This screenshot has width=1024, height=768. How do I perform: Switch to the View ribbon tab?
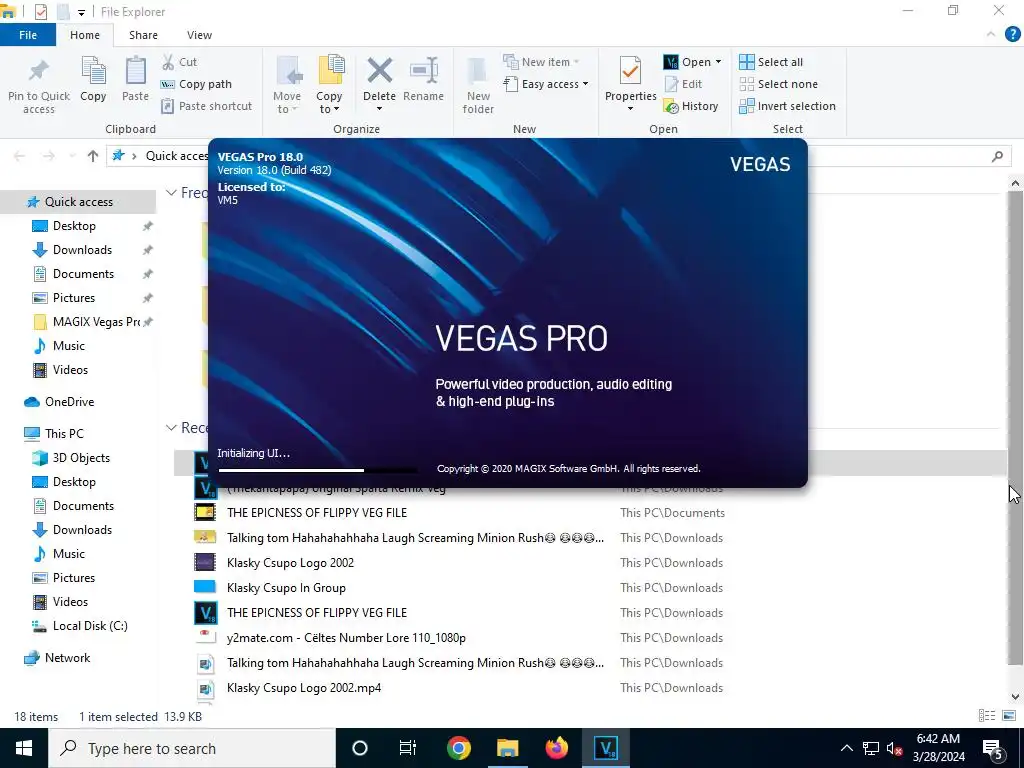point(199,35)
